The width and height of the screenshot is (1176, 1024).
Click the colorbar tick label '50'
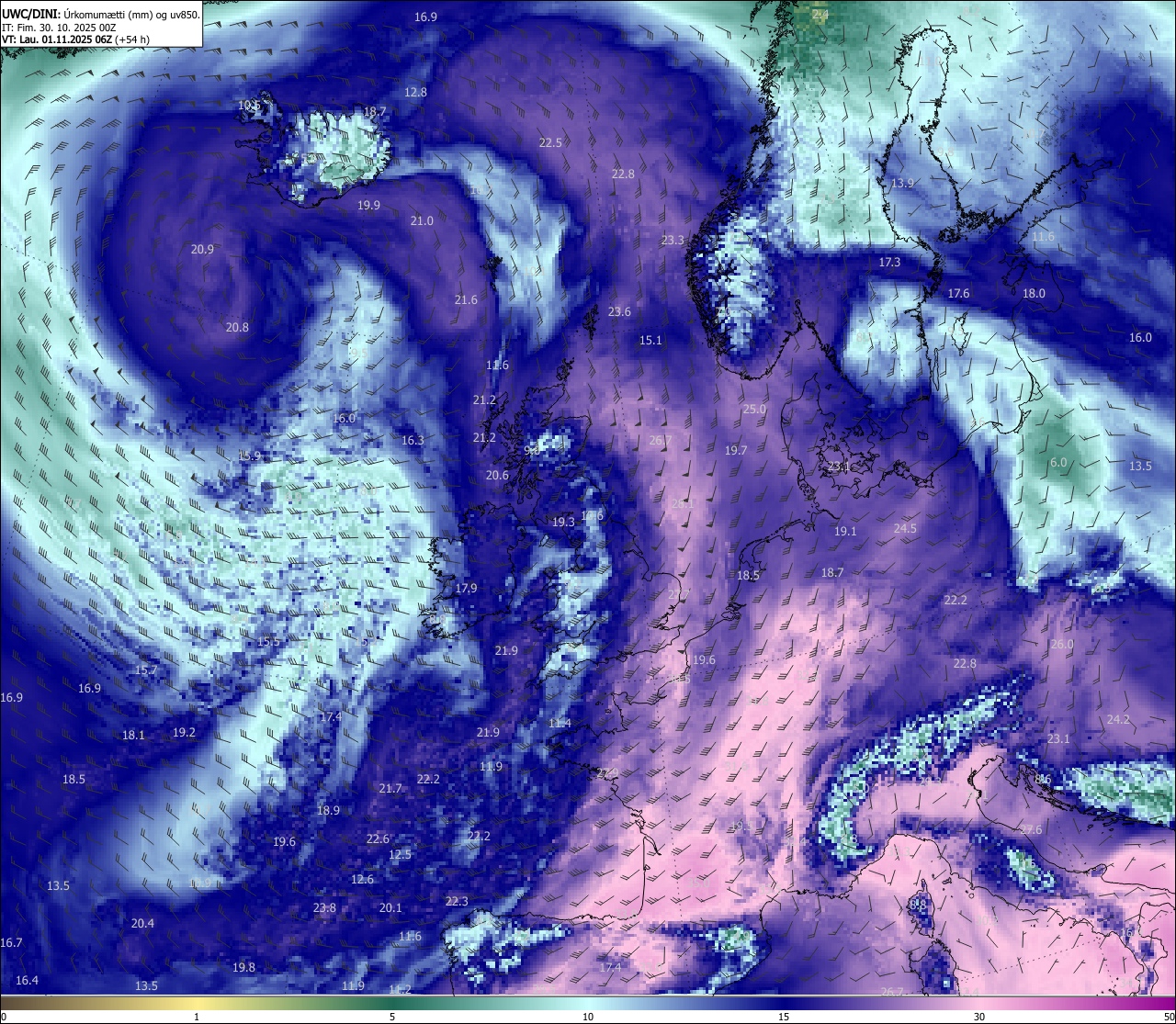tap(1169, 1017)
